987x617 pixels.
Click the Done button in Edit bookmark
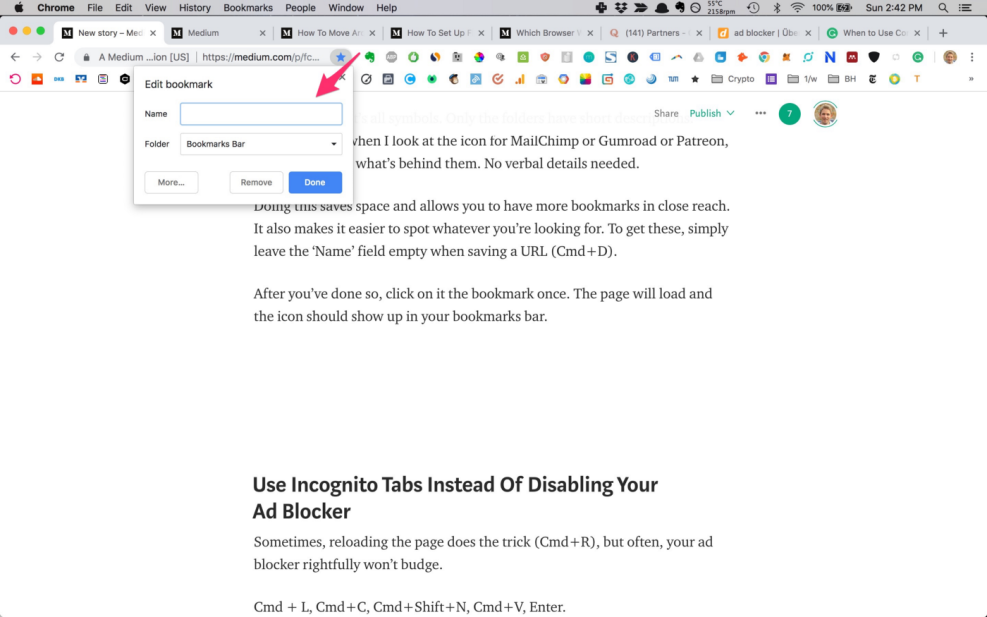click(315, 183)
